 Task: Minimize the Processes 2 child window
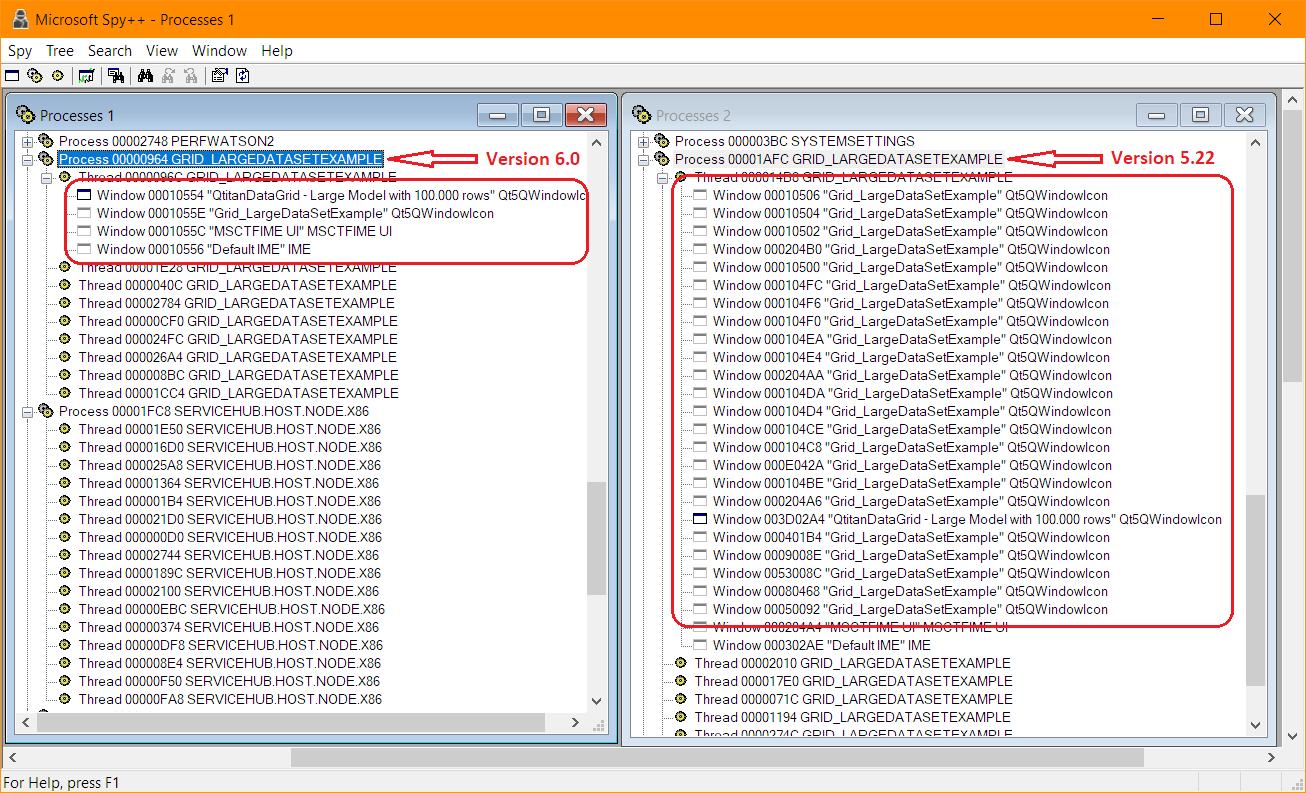point(1157,115)
